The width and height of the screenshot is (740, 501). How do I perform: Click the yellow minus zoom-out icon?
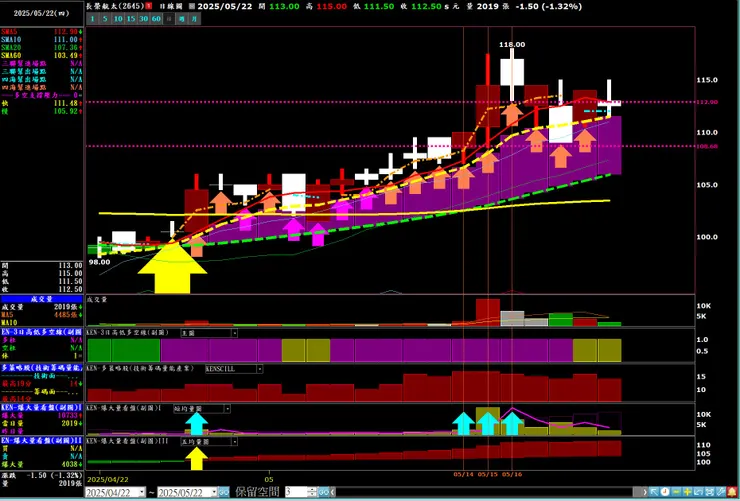click(676, 492)
